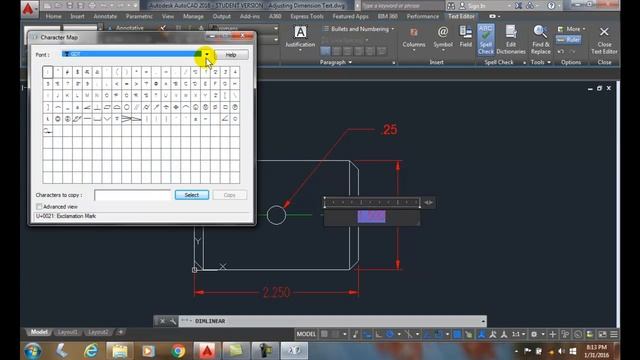Open Google Chrome from taskbar
This screenshot has width=640, height=360.
tap(178, 351)
